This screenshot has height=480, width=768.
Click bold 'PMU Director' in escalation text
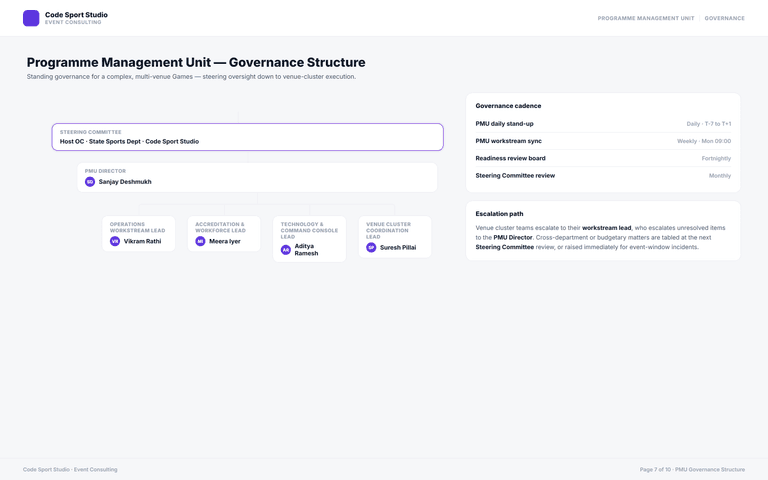pos(512,238)
